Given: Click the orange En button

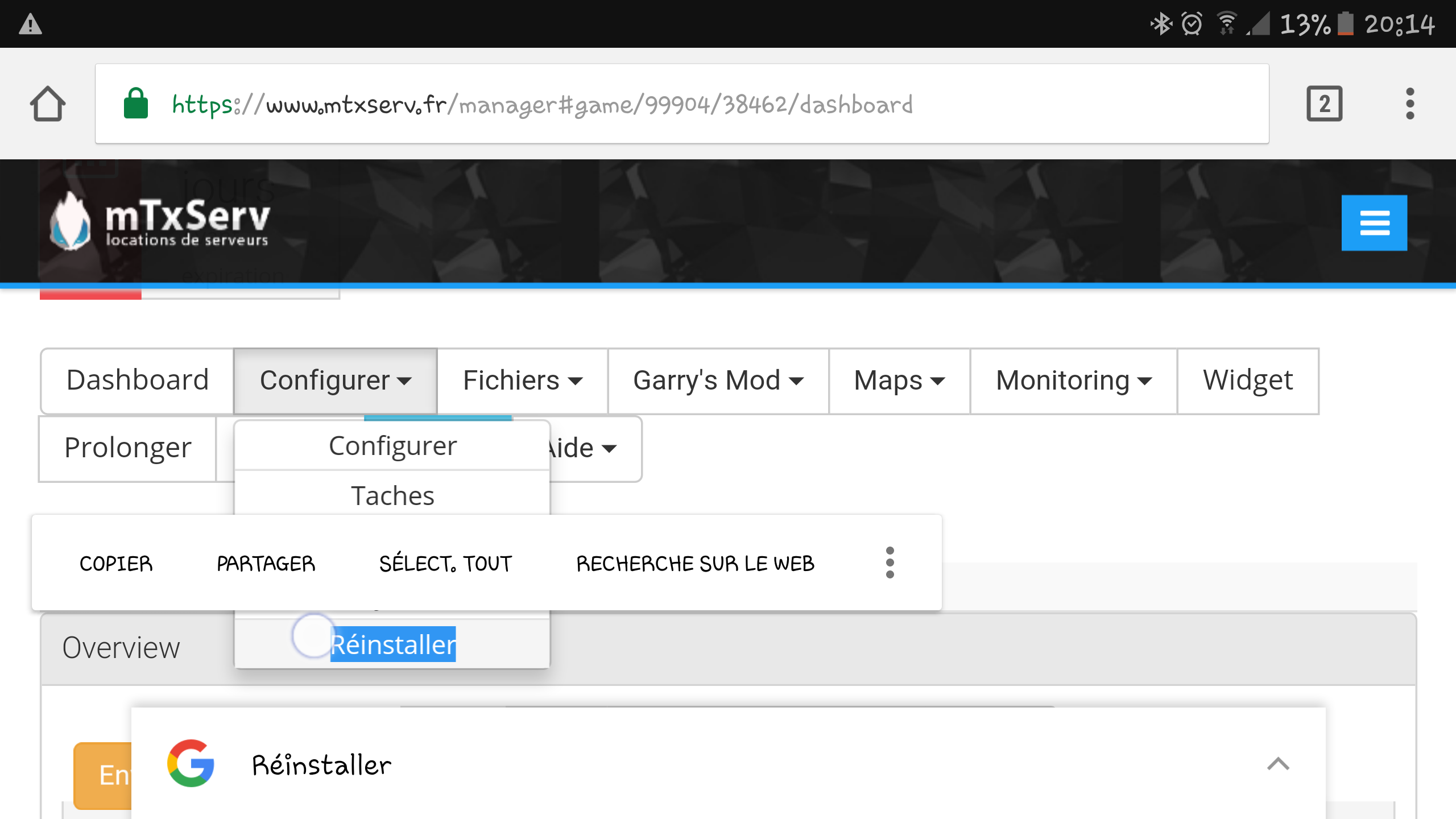Looking at the screenshot, I should pos(103,775).
